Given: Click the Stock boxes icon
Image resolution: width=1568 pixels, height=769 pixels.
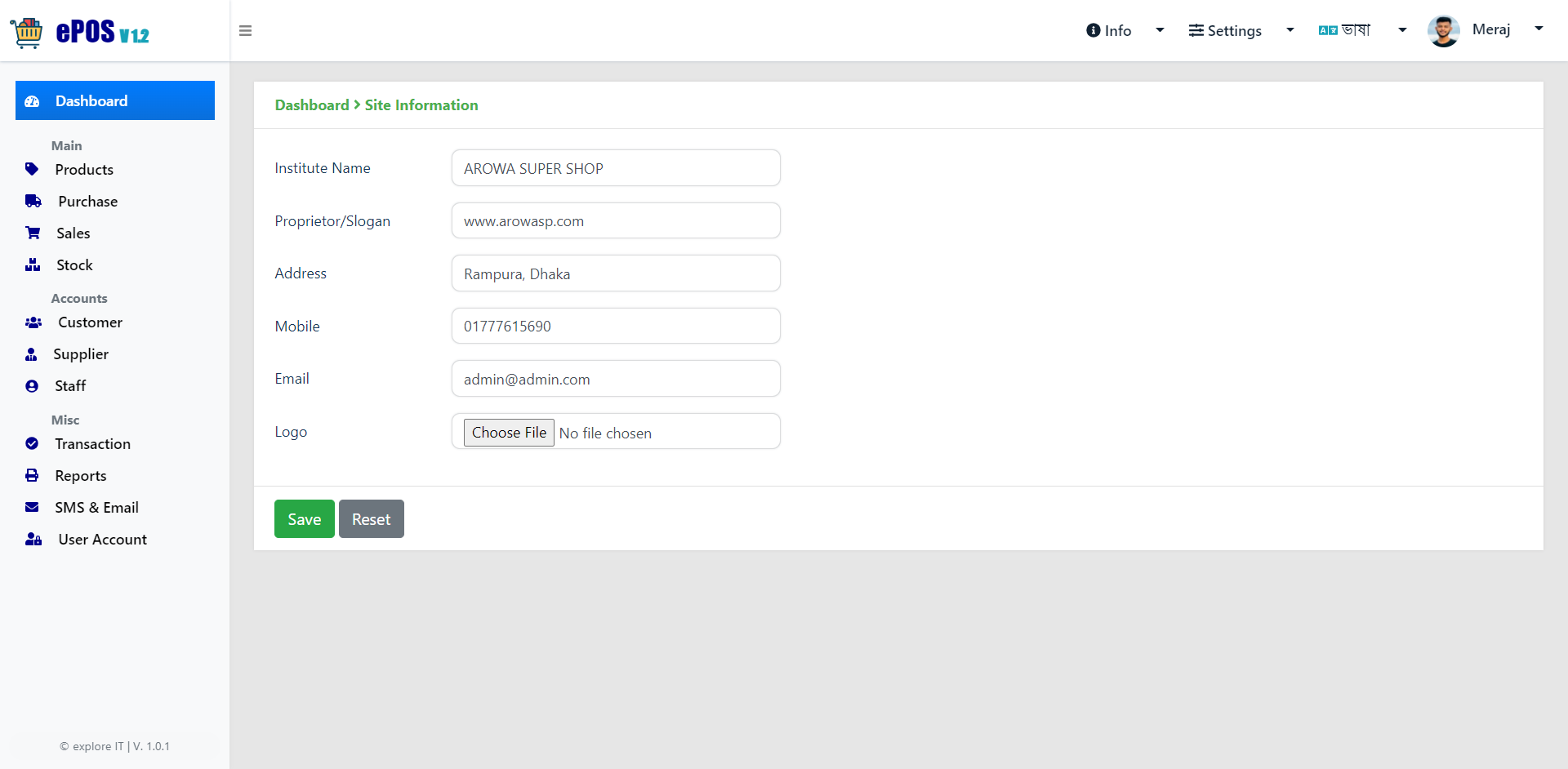Looking at the screenshot, I should (33, 264).
